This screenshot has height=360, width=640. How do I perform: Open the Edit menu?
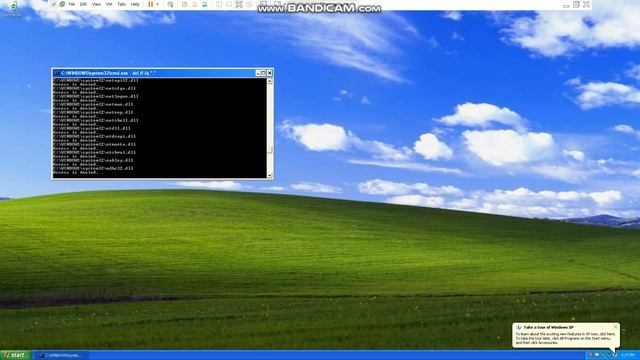pos(83,4)
